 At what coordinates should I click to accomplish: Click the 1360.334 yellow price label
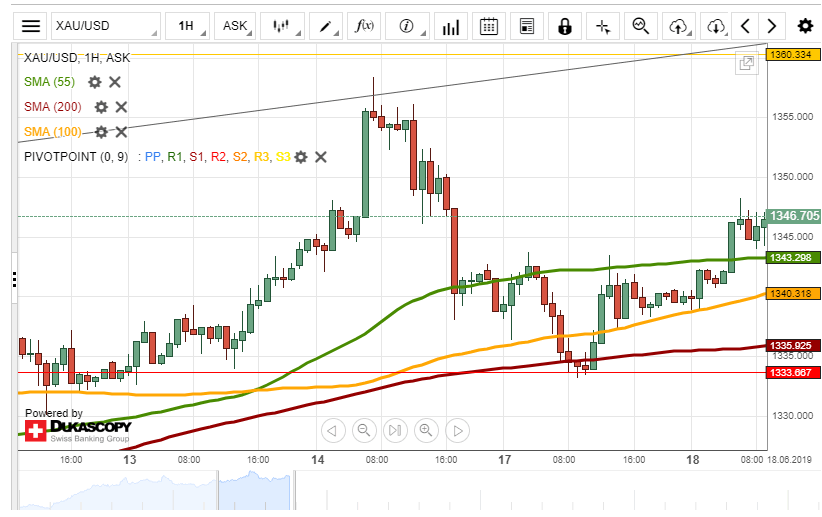pos(791,55)
